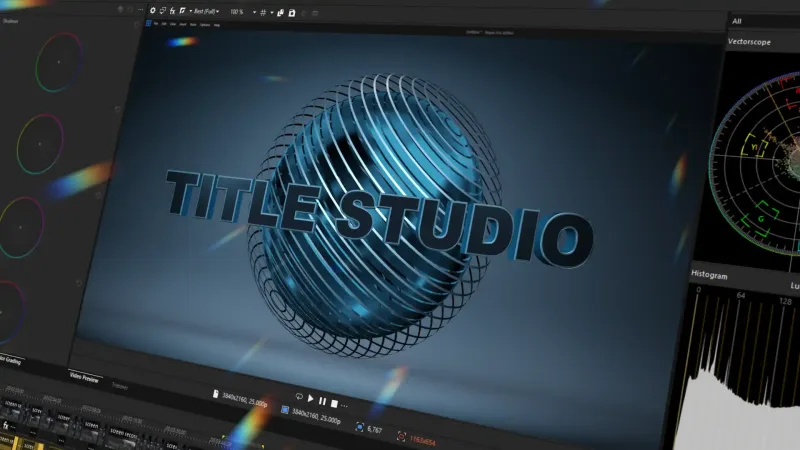Click the Play button
Screen dimensions: 800x450
pyautogui.click(x=310, y=398)
